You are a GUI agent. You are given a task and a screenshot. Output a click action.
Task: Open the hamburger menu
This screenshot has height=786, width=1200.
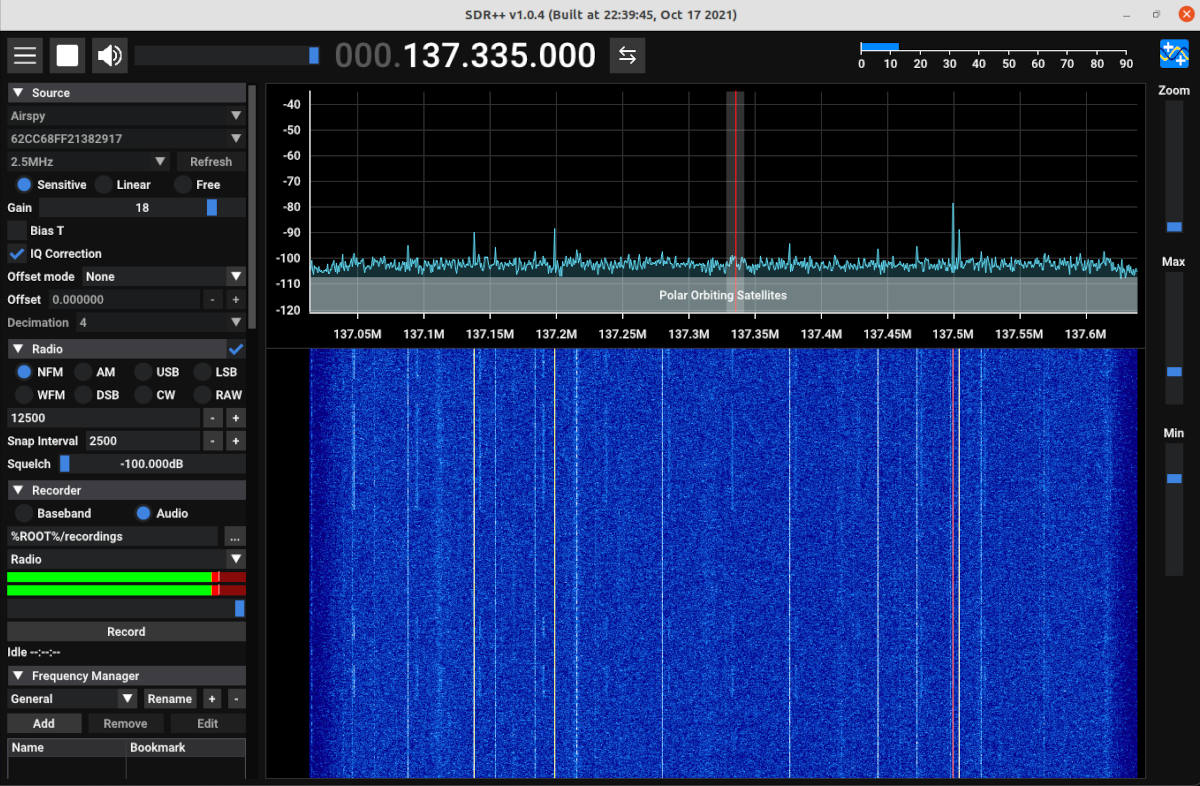click(x=25, y=55)
